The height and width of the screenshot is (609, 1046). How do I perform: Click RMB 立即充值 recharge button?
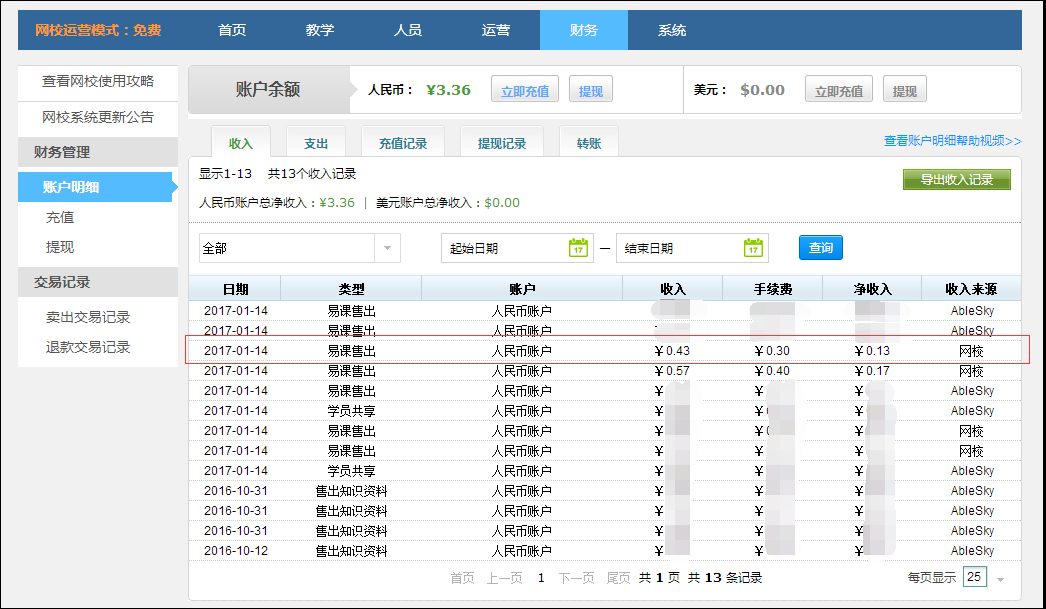tap(525, 91)
